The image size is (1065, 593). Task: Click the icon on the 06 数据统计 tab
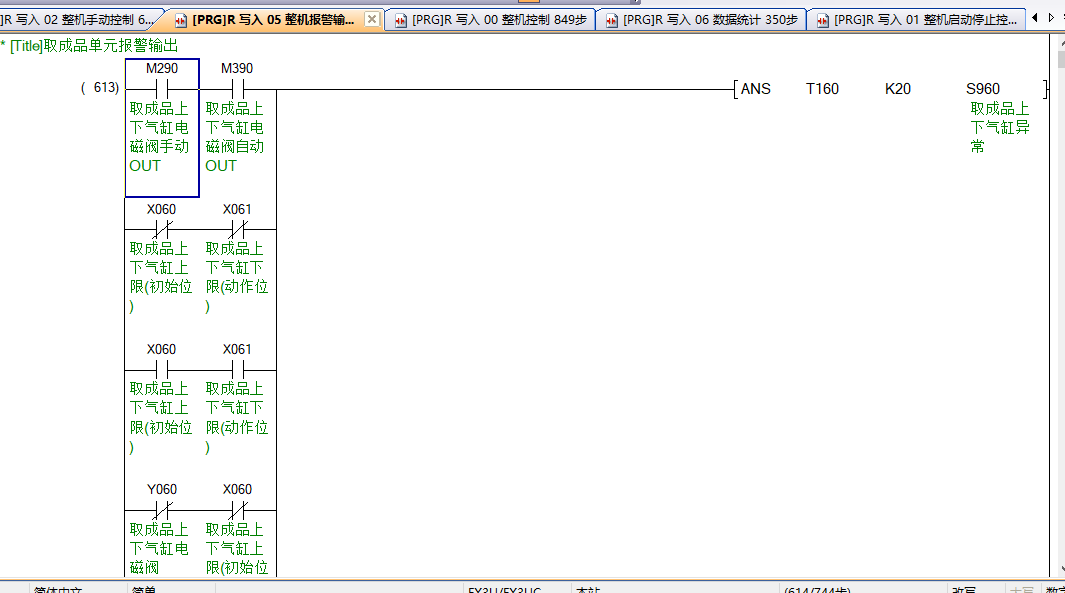[612, 20]
